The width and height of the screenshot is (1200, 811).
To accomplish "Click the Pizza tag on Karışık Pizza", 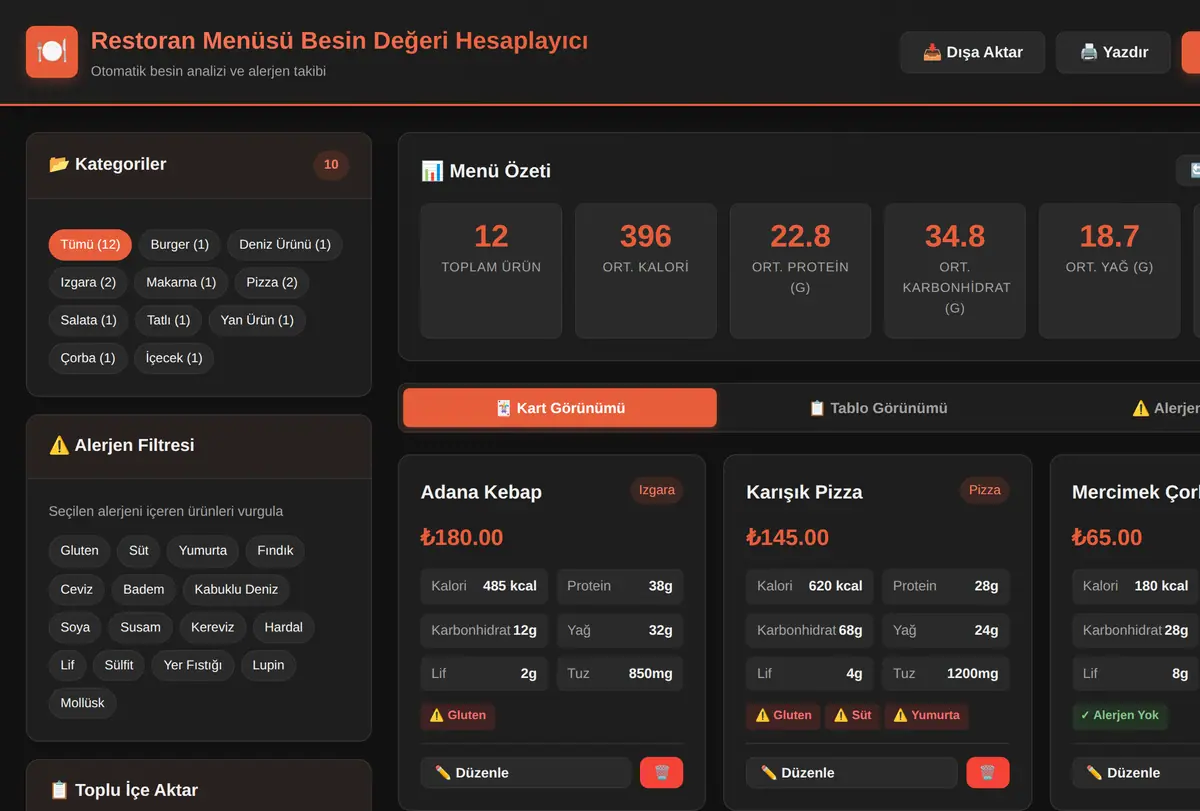I will pyautogui.click(x=985, y=490).
